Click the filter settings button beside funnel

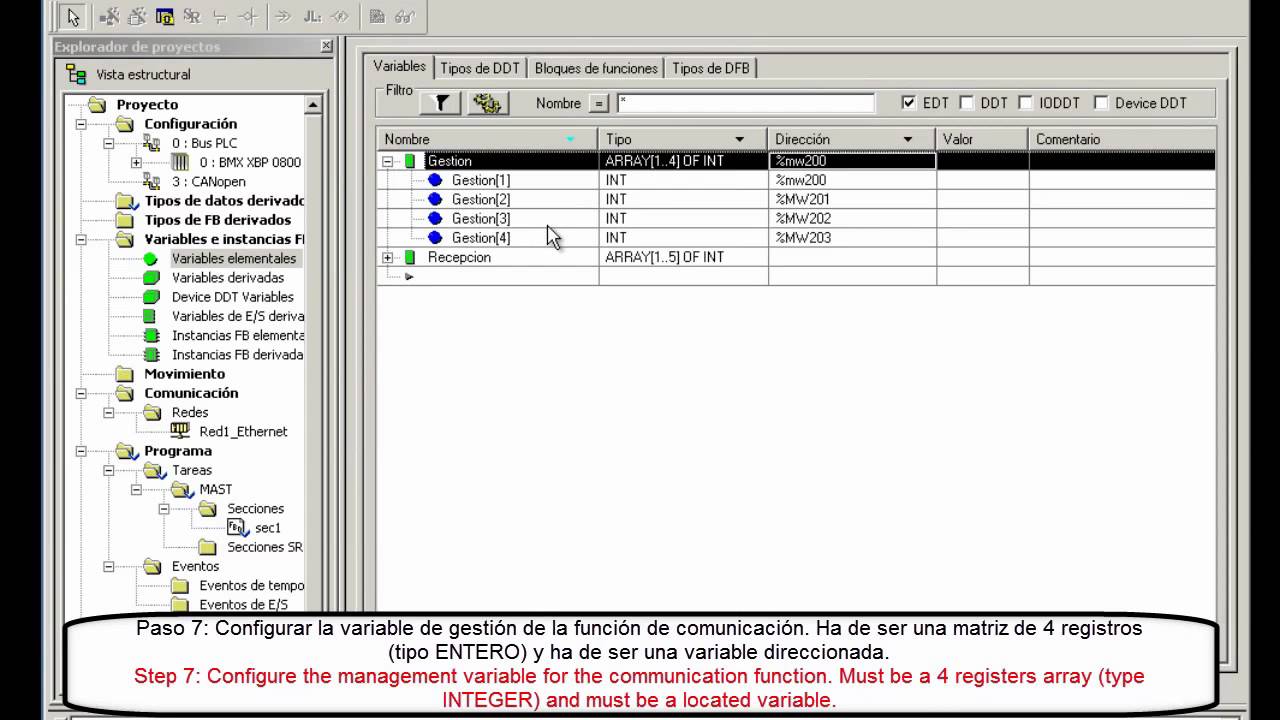pyautogui.click(x=488, y=103)
